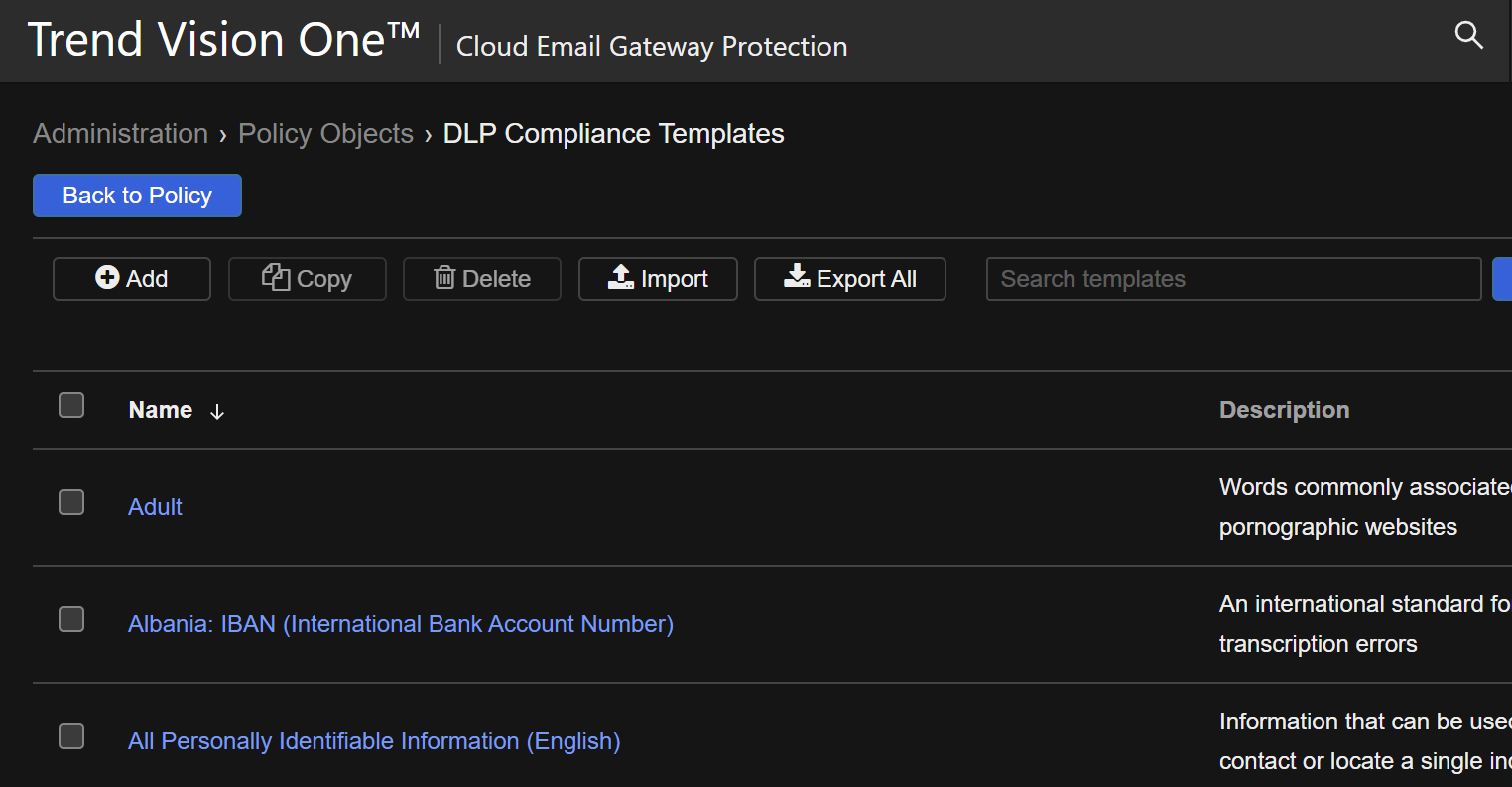Image resolution: width=1512 pixels, height=787 pixels.
Task: Open Policy Objects breadcrumb item
Action: pyautogui.click(x=325, y=134)
